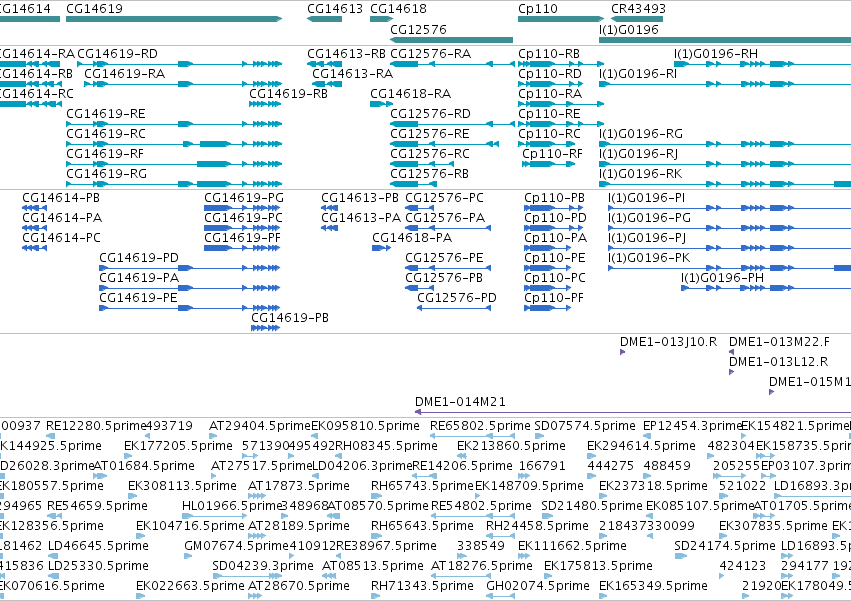Open transcript CG14618-RA
The height and width of the screenshot is (601, 851).
click(x=410, y=94)
